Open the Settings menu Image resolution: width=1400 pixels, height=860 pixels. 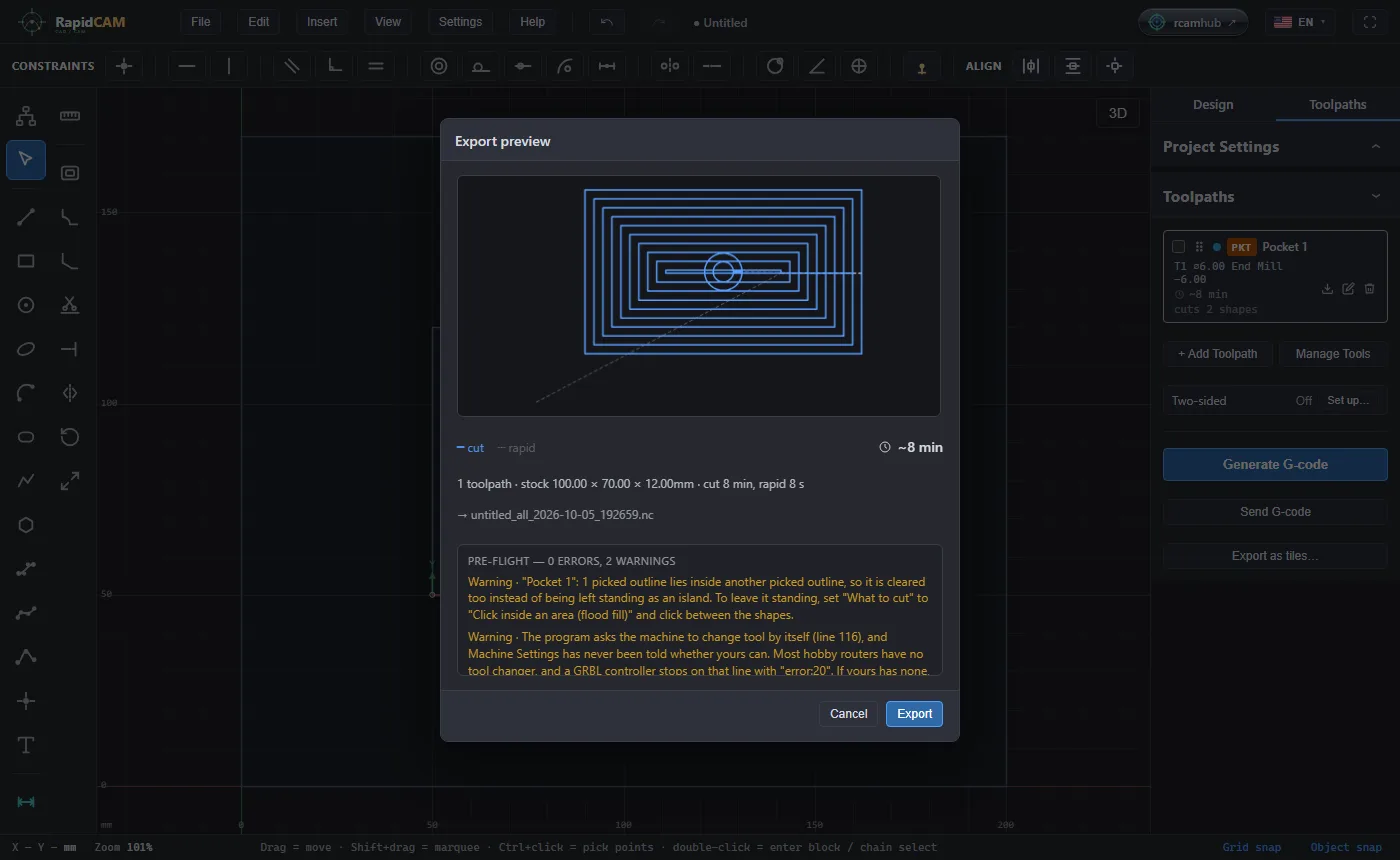[460, 22]
